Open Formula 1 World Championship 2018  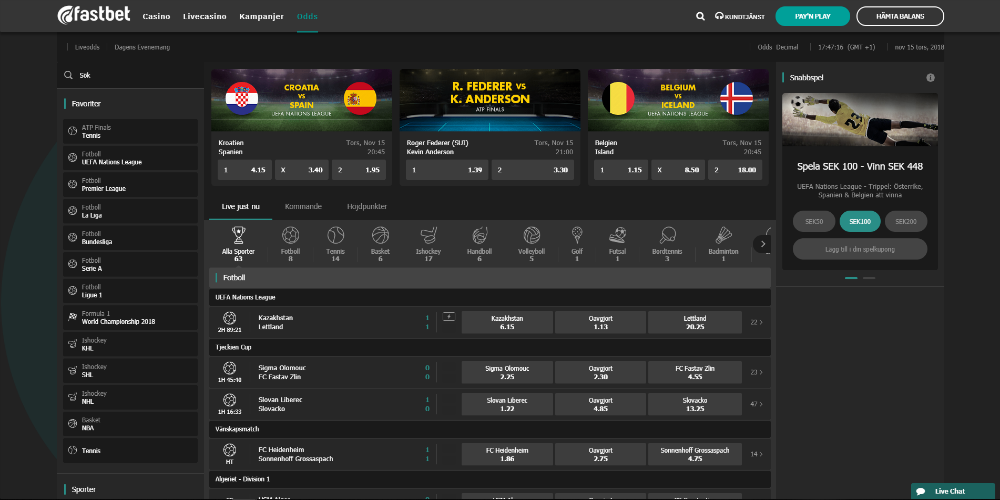pos(130,318)
